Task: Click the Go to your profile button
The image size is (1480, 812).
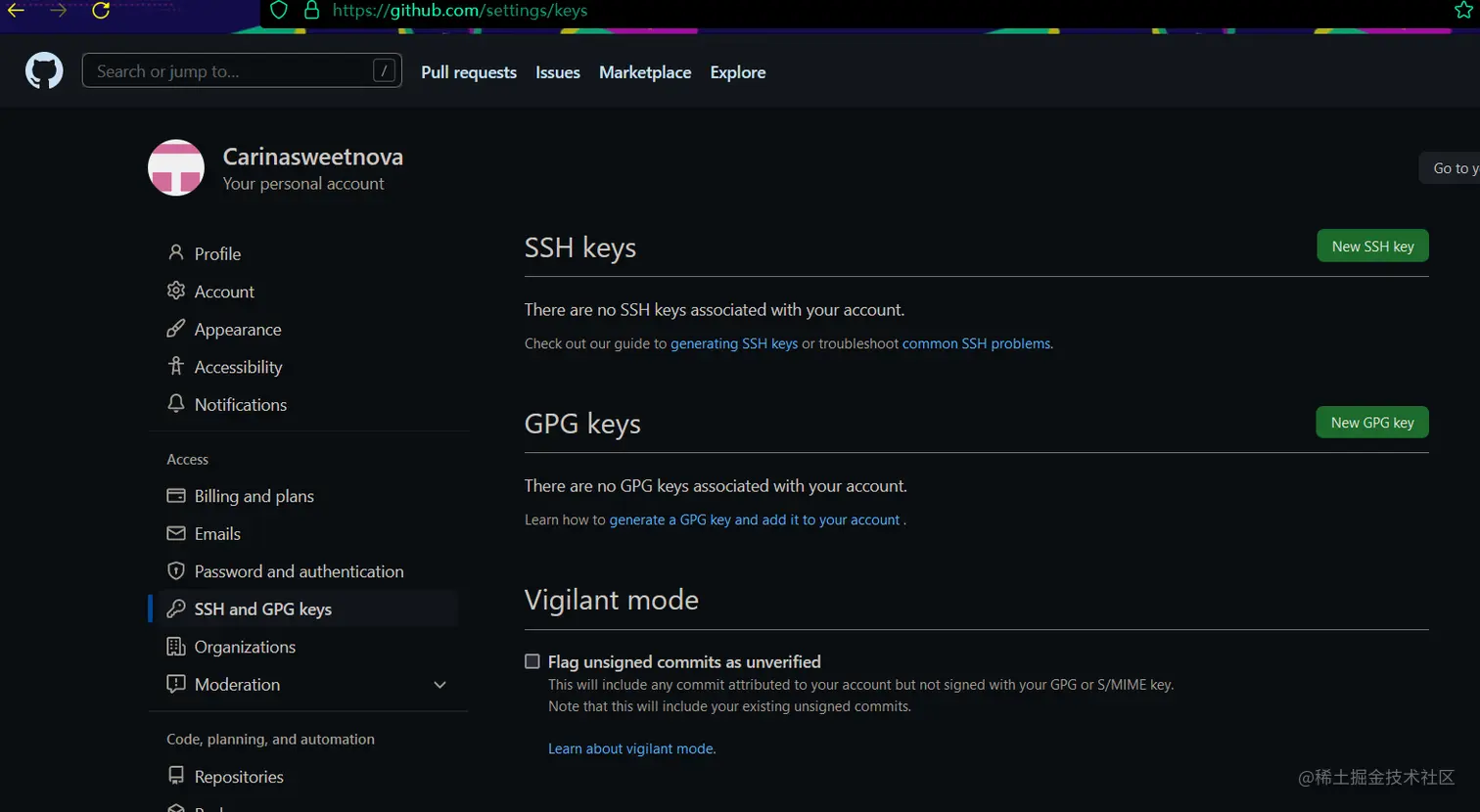Action: (x=1450, y=168)
